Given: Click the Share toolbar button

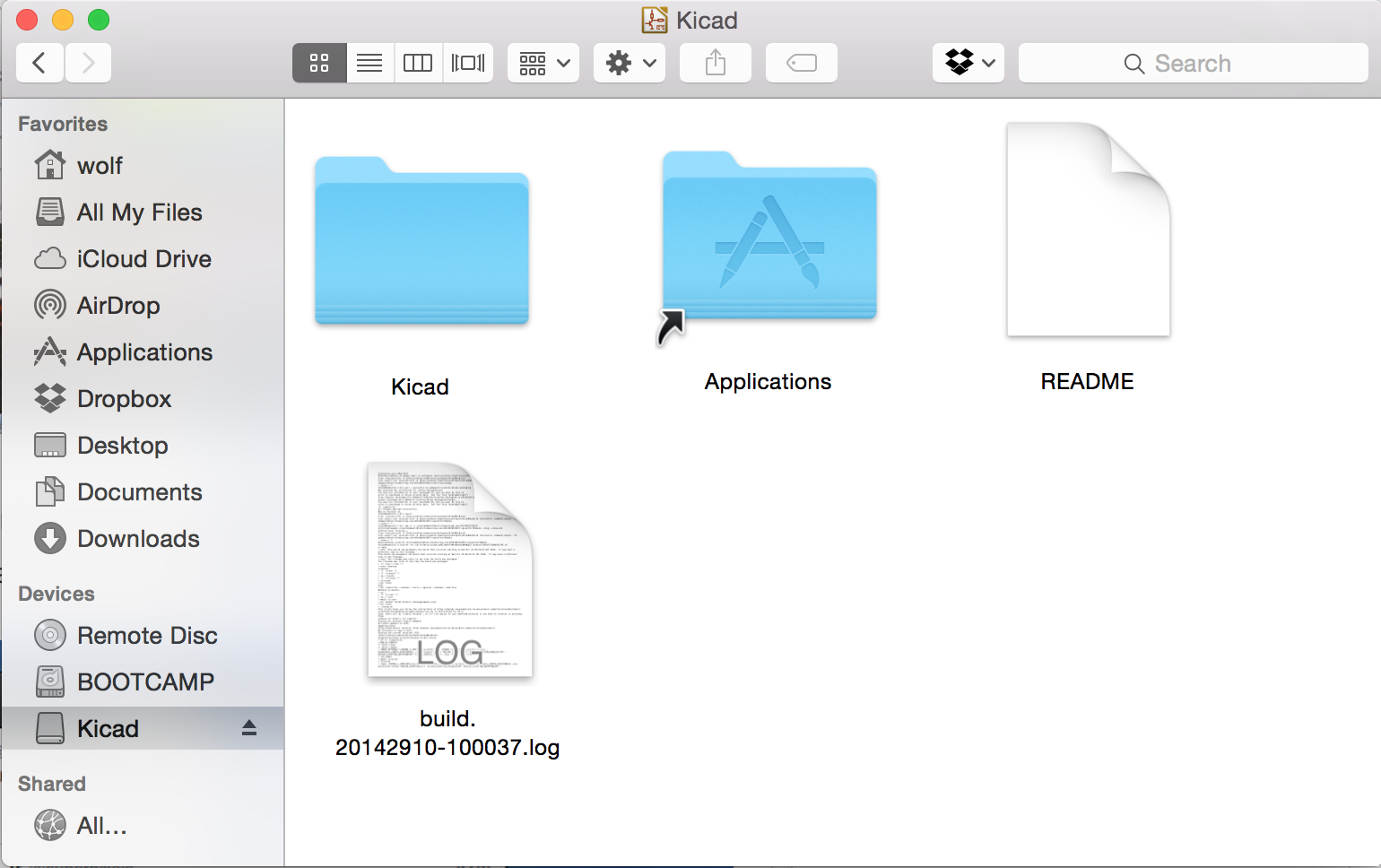Looking at the screenshot, I should pos(715,63).
